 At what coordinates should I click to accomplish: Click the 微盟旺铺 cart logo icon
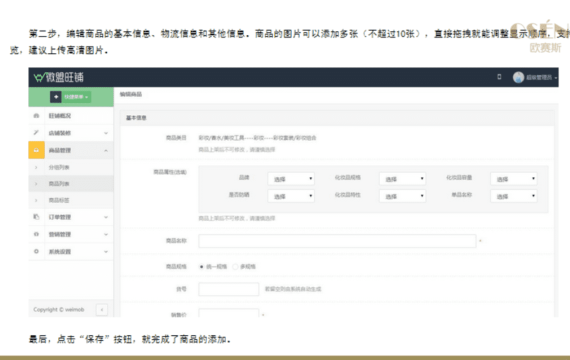click(x=39, y=77)
